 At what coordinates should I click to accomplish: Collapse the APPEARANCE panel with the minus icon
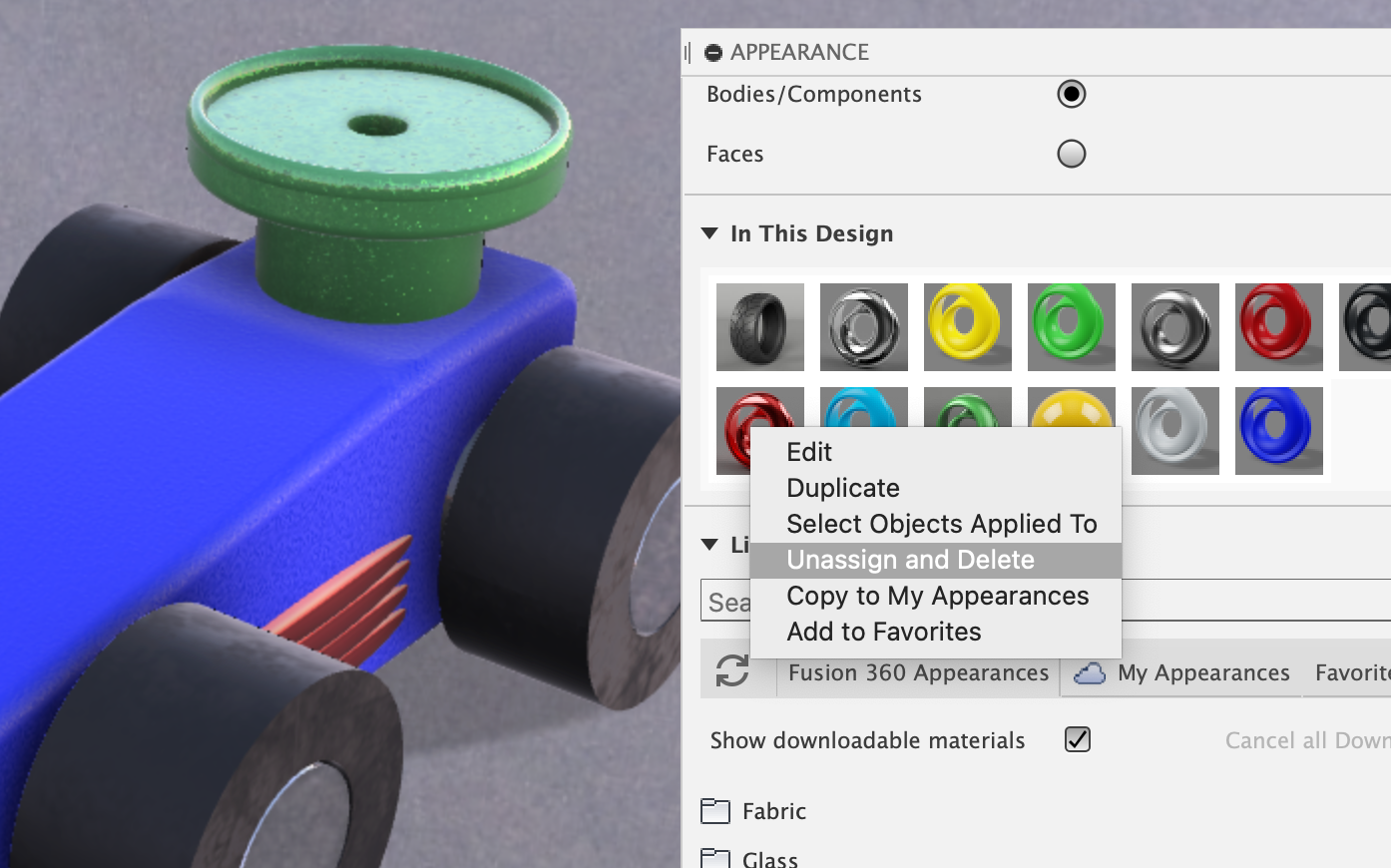[712, 53]
